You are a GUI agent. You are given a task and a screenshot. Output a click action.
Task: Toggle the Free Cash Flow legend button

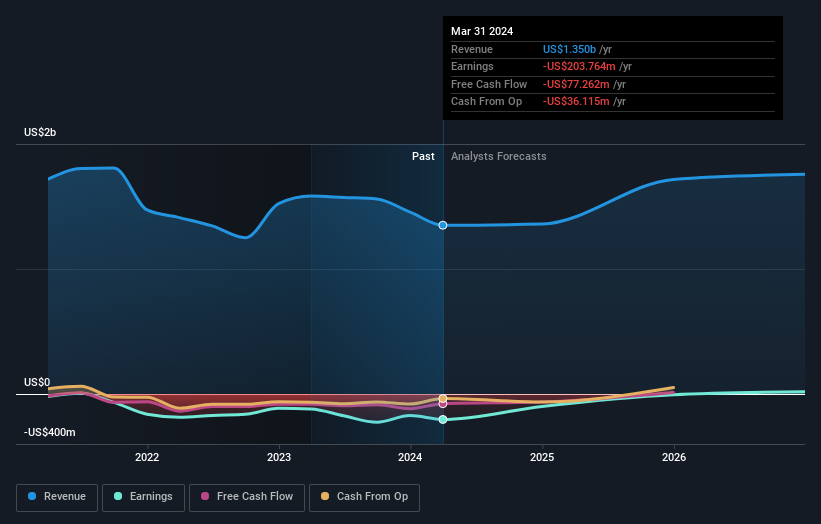point(247,497)
